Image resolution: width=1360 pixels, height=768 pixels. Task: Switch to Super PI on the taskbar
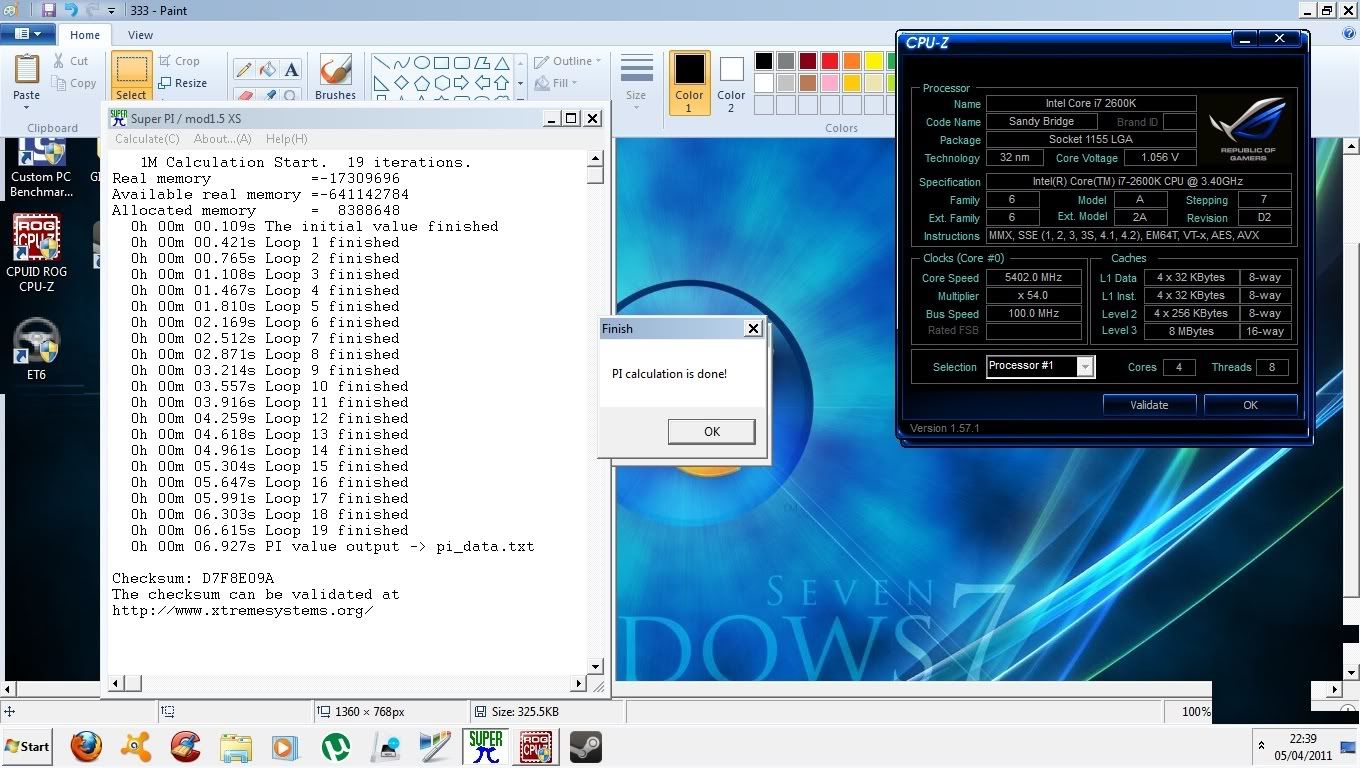(x=486, y=747)
